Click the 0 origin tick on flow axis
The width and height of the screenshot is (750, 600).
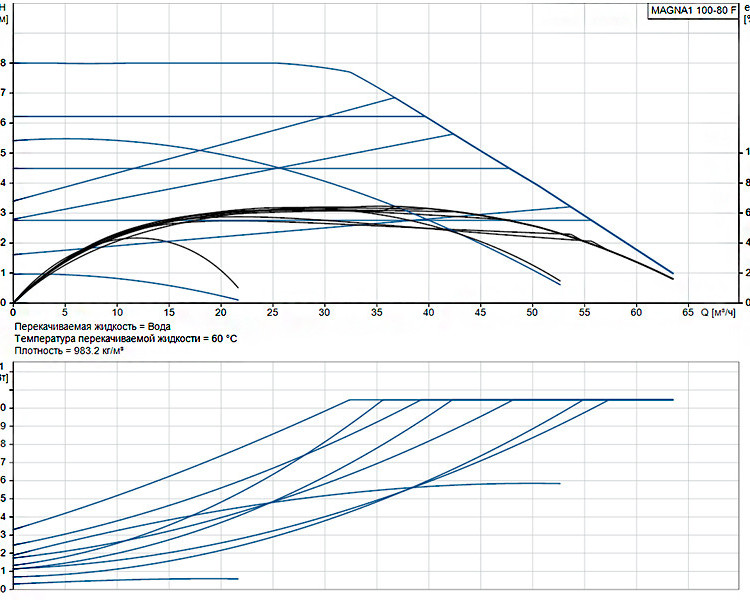(13, 312)
